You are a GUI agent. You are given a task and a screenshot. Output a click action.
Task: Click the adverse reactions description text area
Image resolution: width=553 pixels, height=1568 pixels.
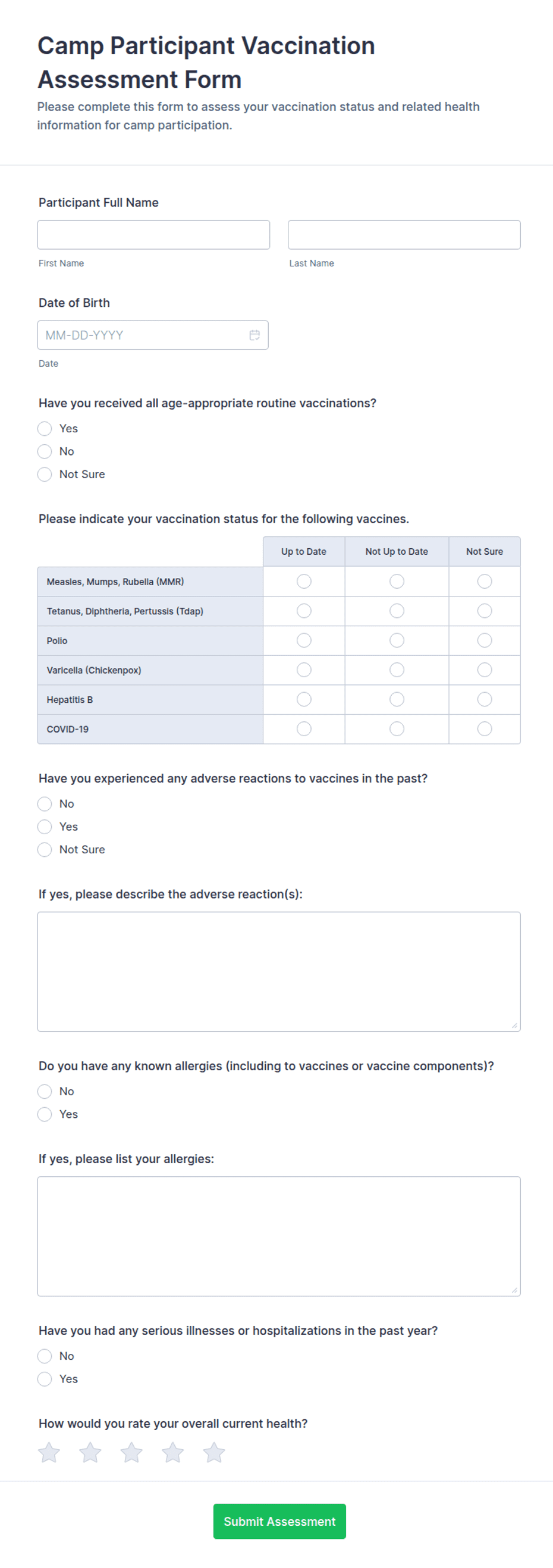(x=279, y=972)
